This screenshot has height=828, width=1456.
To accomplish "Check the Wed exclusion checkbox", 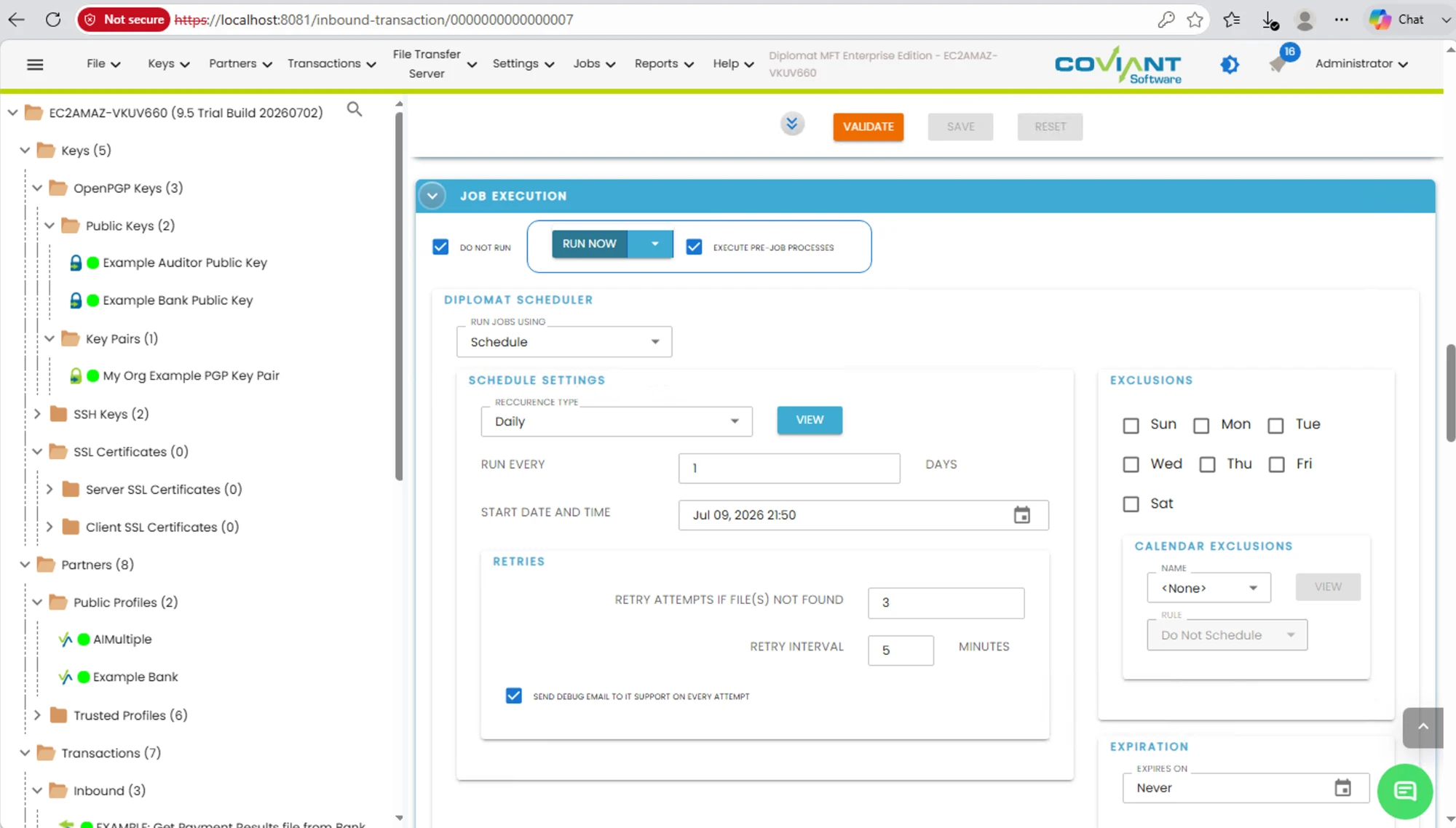I will [x=1131, y=464].
